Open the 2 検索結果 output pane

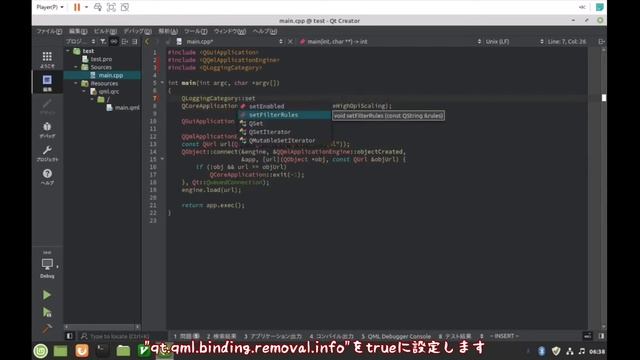click(221, 336)
